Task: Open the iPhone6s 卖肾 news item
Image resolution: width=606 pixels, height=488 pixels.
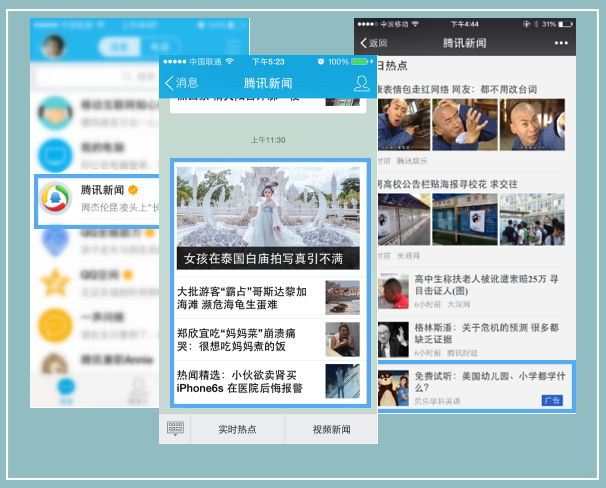Action: tap(268, 381)
